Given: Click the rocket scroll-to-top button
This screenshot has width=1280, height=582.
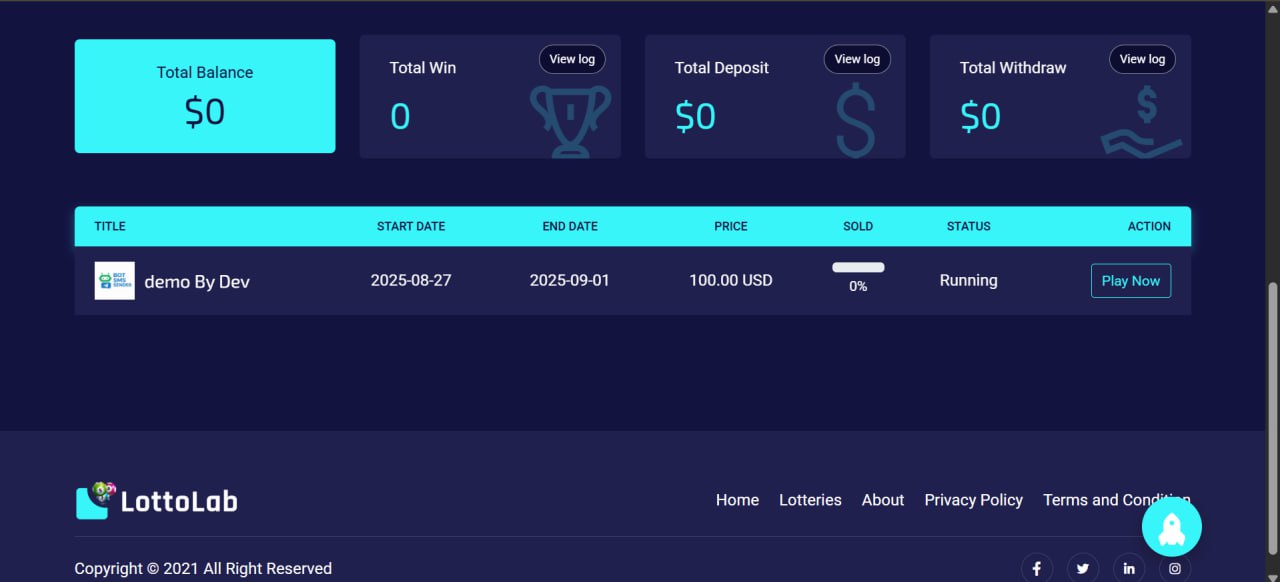Looking at the screenshot, I should pos(1171,527).
